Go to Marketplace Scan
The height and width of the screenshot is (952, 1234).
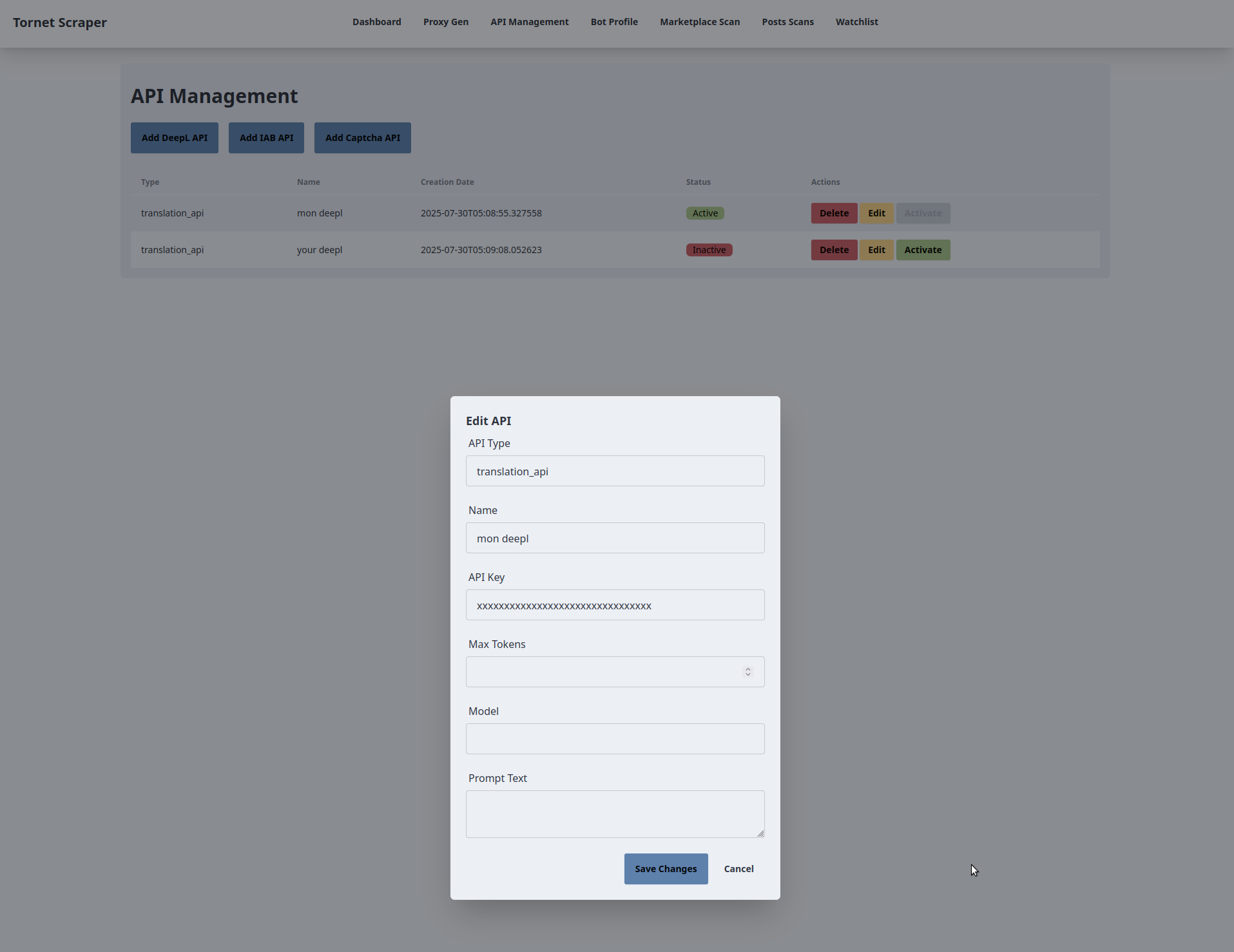pos(700,21)
